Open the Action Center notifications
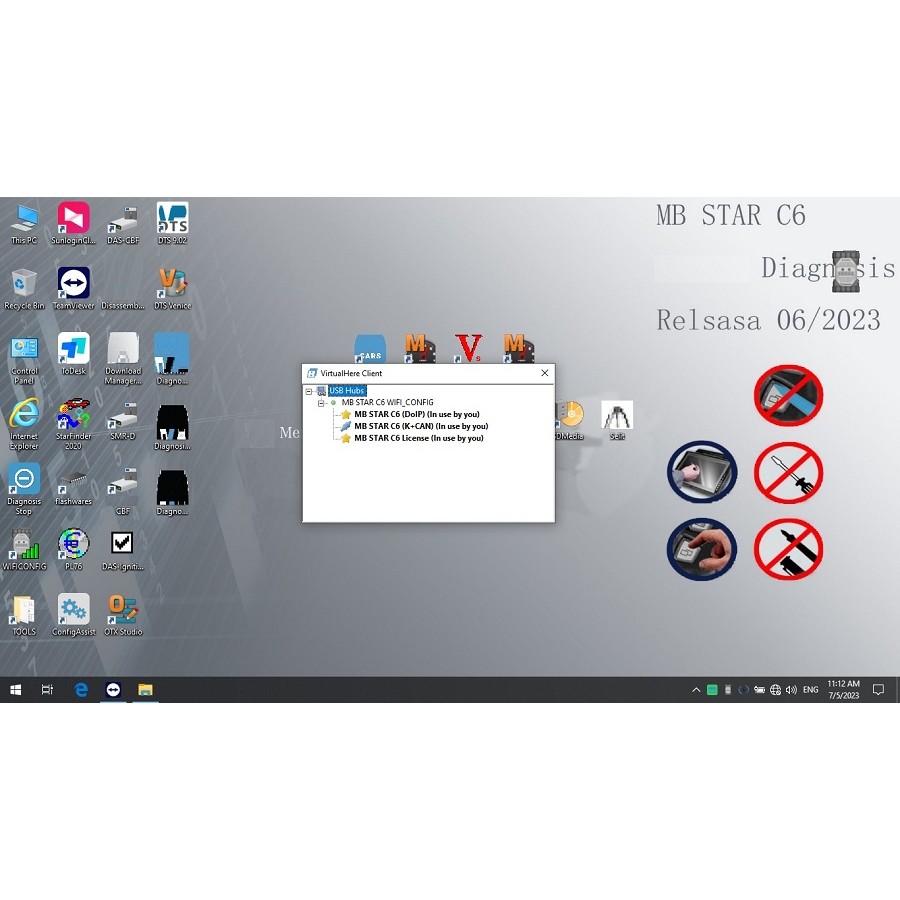This screenshot has height=900, width=900. [878, 689]
